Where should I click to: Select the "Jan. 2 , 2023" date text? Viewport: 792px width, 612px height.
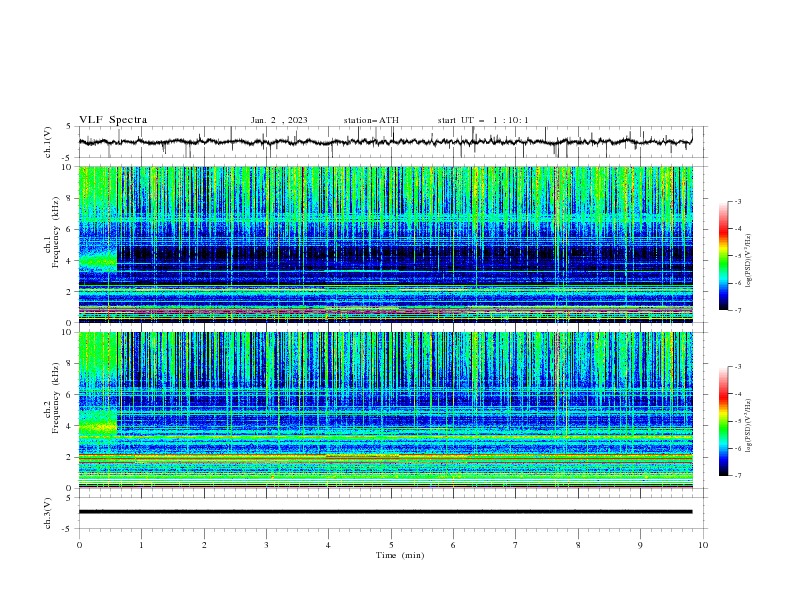279,120
